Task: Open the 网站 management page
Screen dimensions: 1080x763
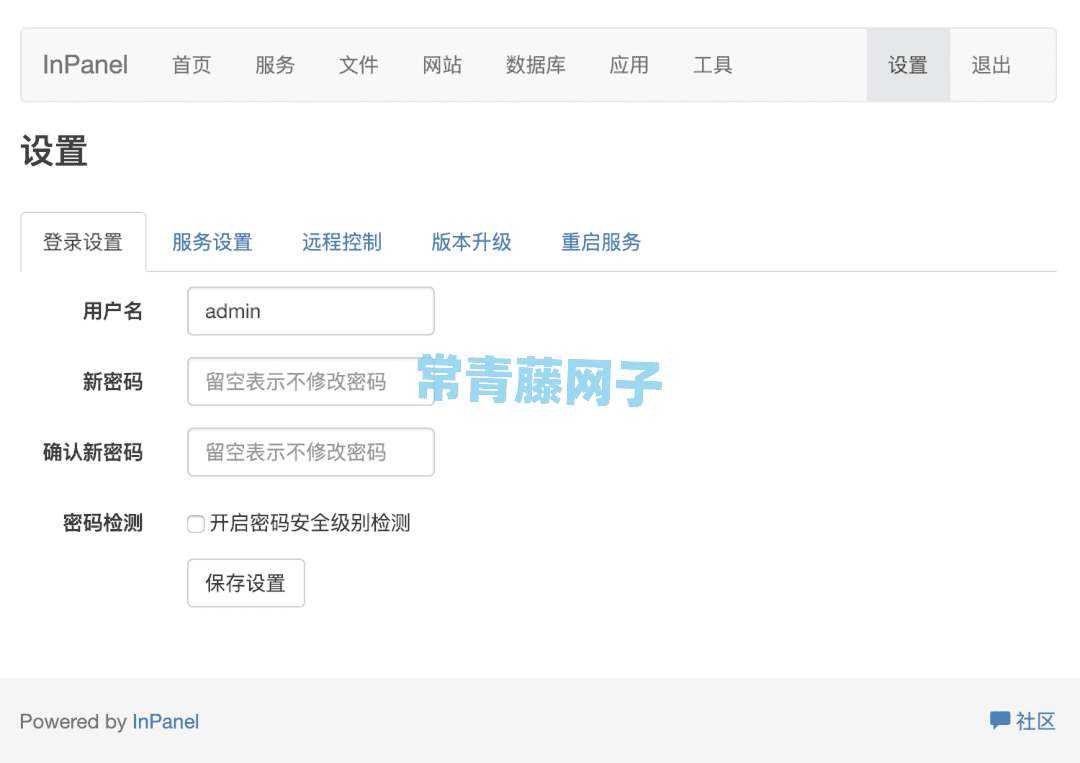Action: coord(443,64)
